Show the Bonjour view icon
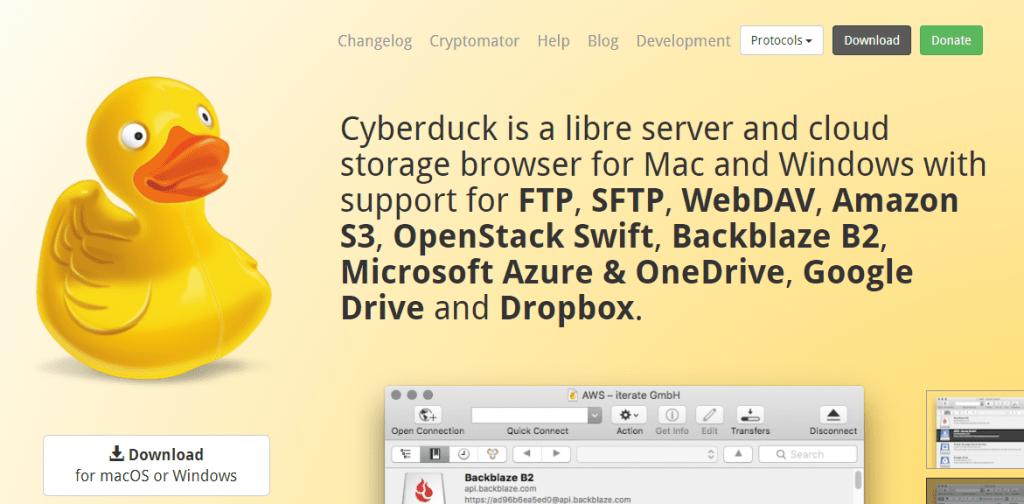 [x=492, y=454]
